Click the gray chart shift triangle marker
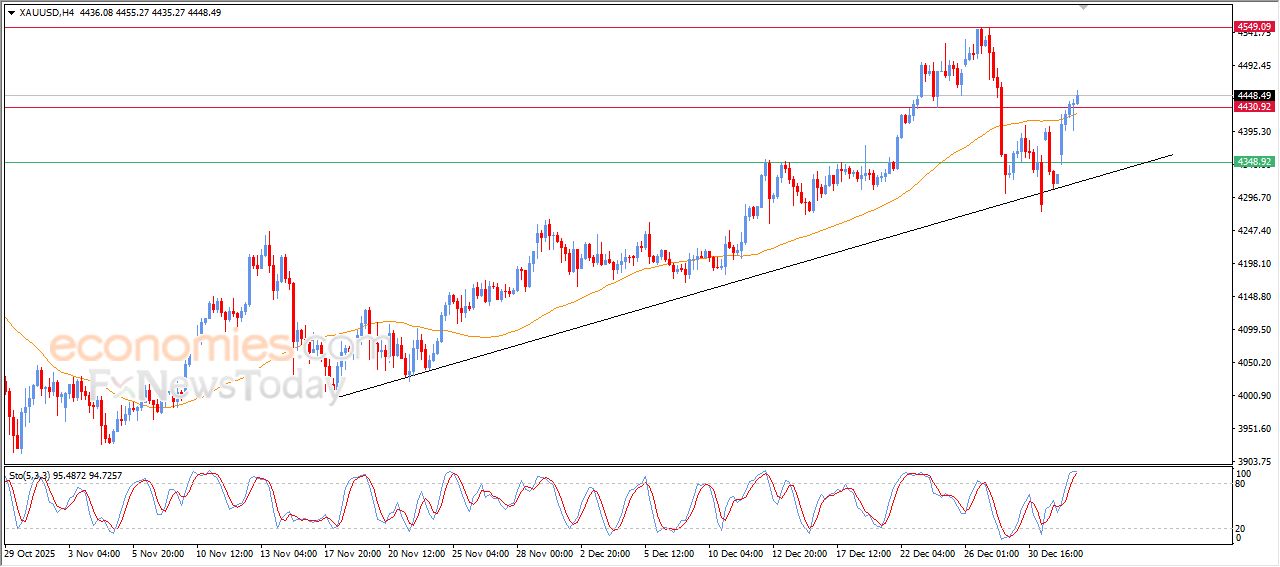1280x567 pixels. tap(1083, 6)
